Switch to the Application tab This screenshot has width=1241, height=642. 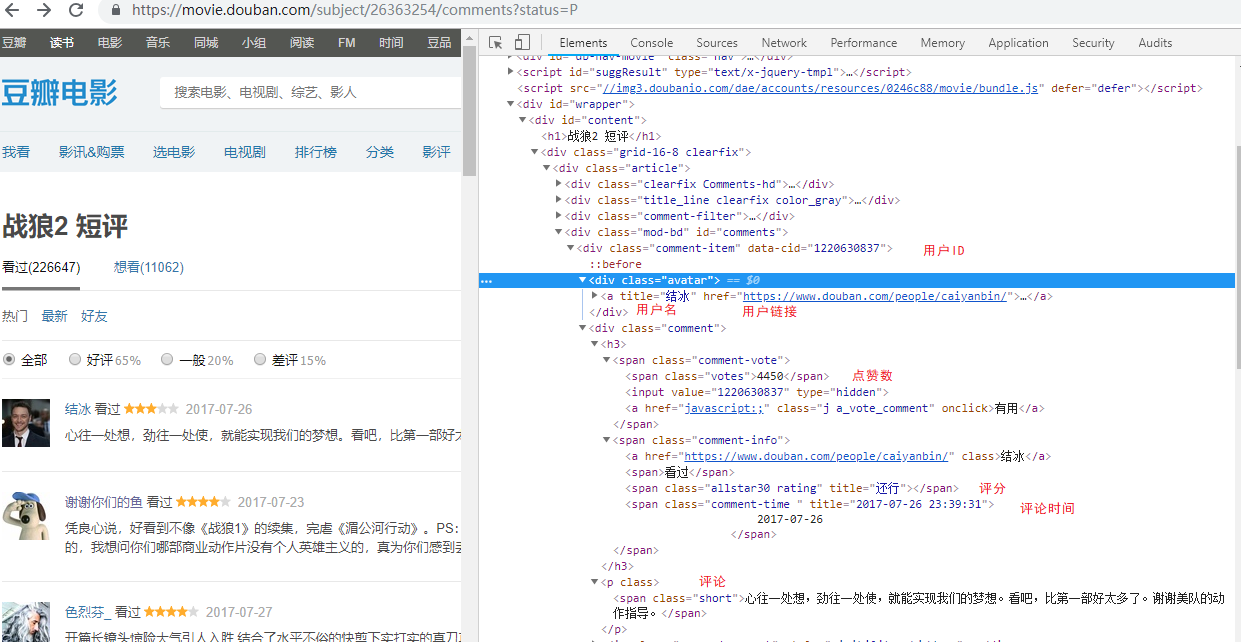click(1018, 43)
